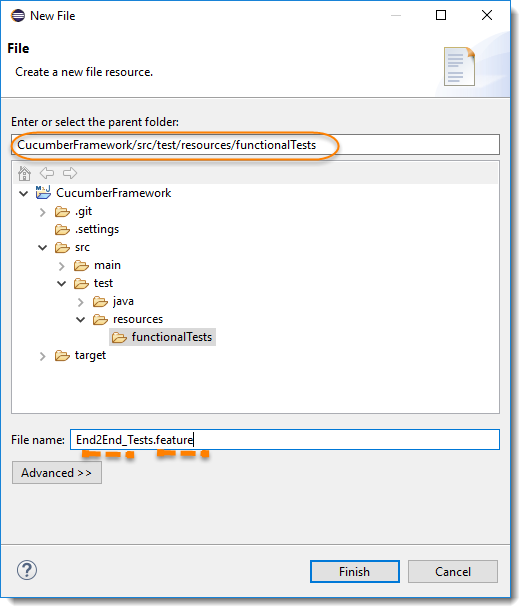The height and width of the screenshot is (613, 526).
Task: Open Advanced >> options
Action: point(57,473)
